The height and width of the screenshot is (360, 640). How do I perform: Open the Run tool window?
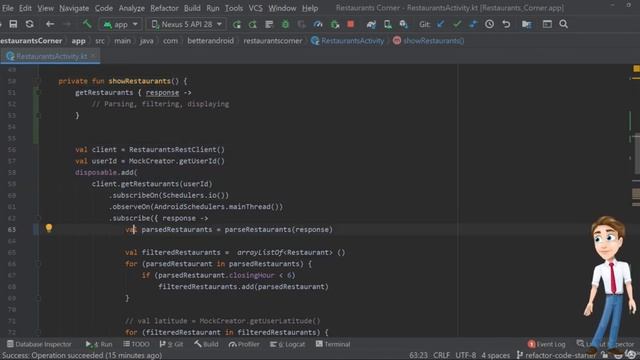point(99,344)
